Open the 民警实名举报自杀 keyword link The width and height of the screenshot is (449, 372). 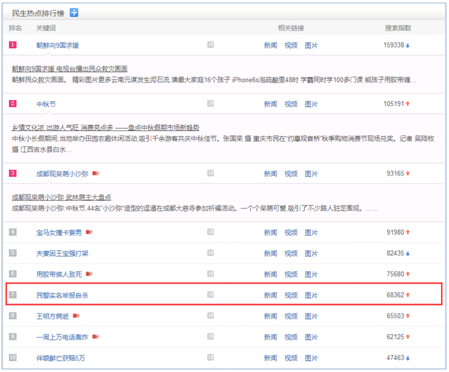tap(62, 295)
